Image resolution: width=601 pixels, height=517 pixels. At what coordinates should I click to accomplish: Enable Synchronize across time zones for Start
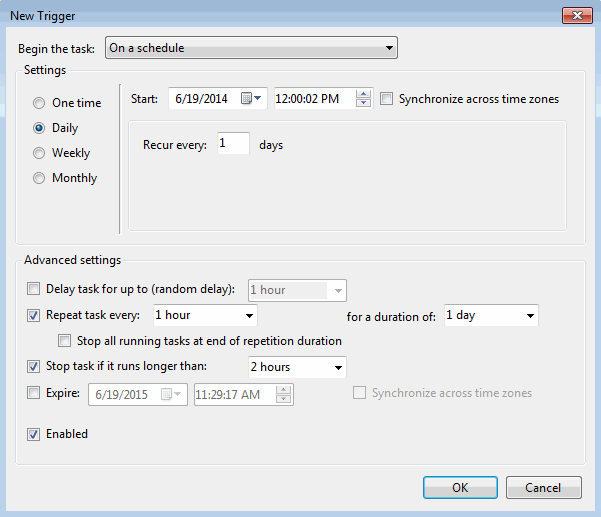tap(387, 99)
